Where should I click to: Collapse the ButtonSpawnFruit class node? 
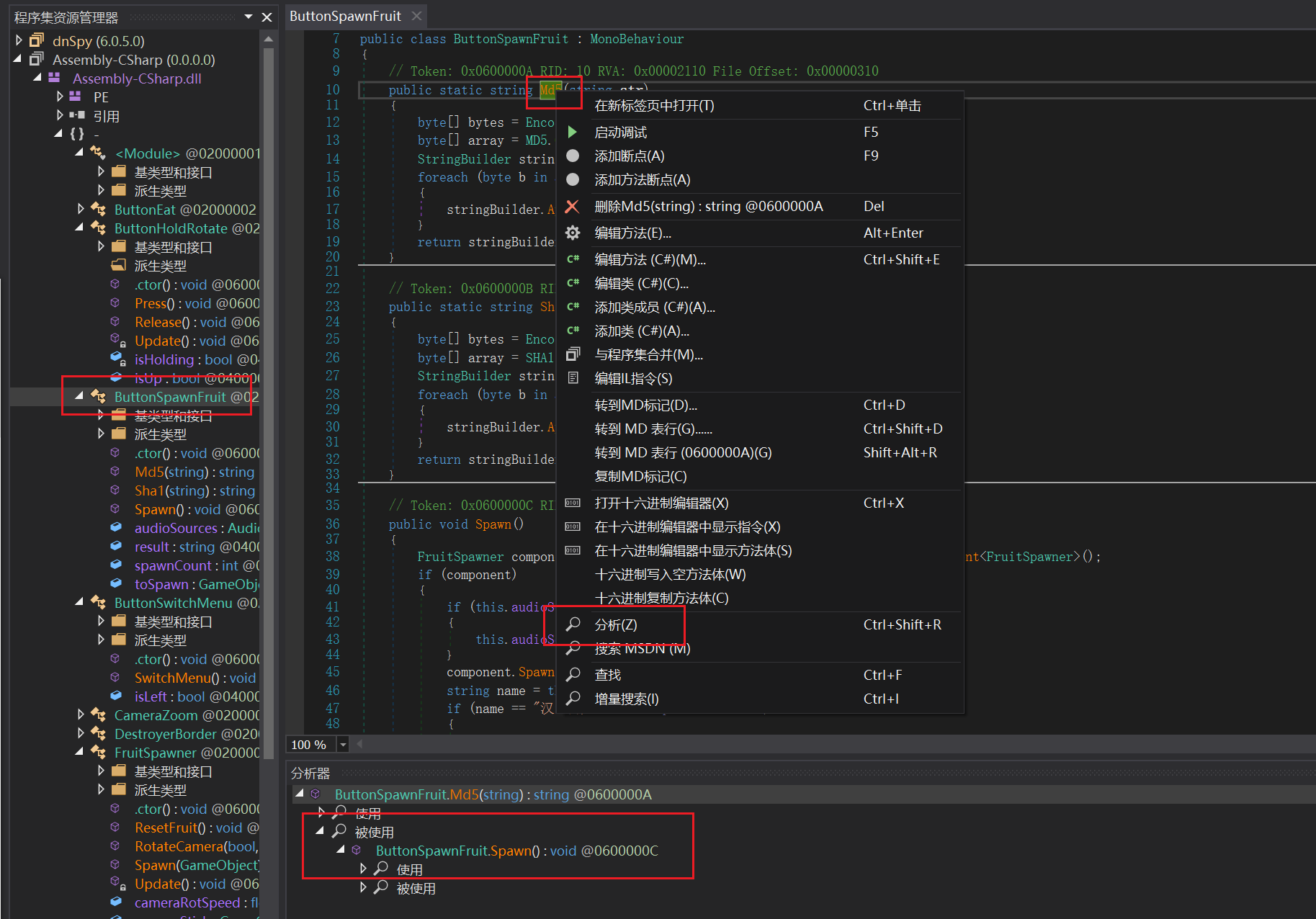(x=79, y=396)
